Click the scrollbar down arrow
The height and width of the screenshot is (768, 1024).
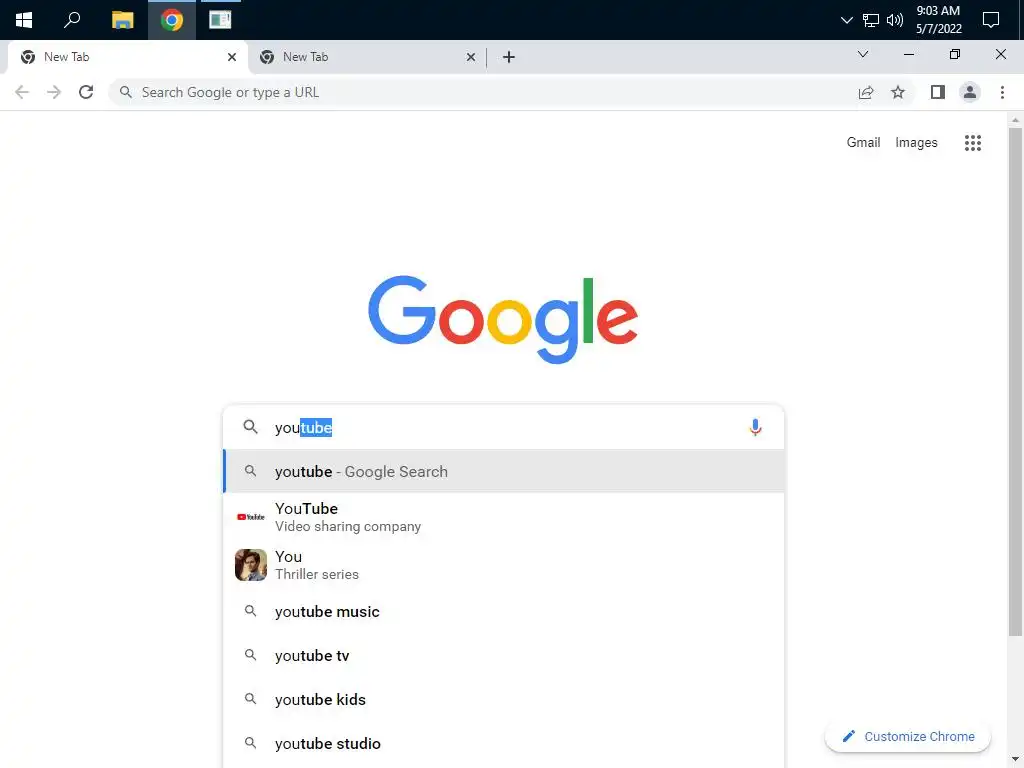coord(1015,760)
